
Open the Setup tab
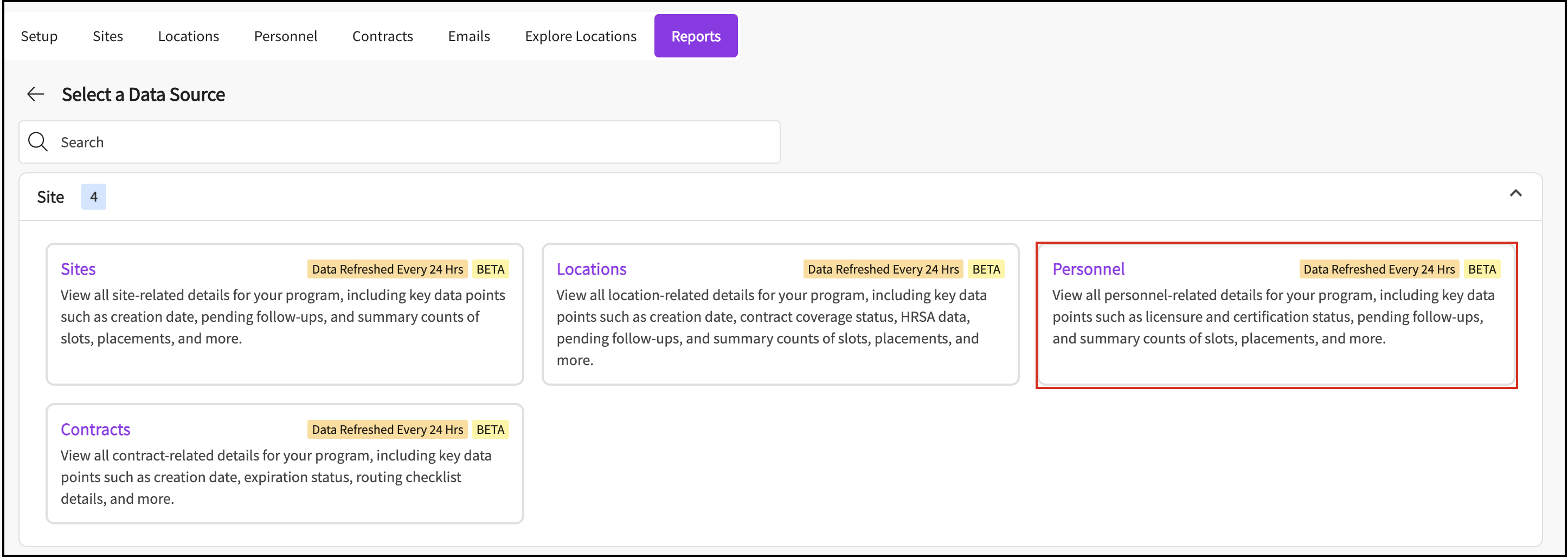pyautogui.click(x=39, y=36)
